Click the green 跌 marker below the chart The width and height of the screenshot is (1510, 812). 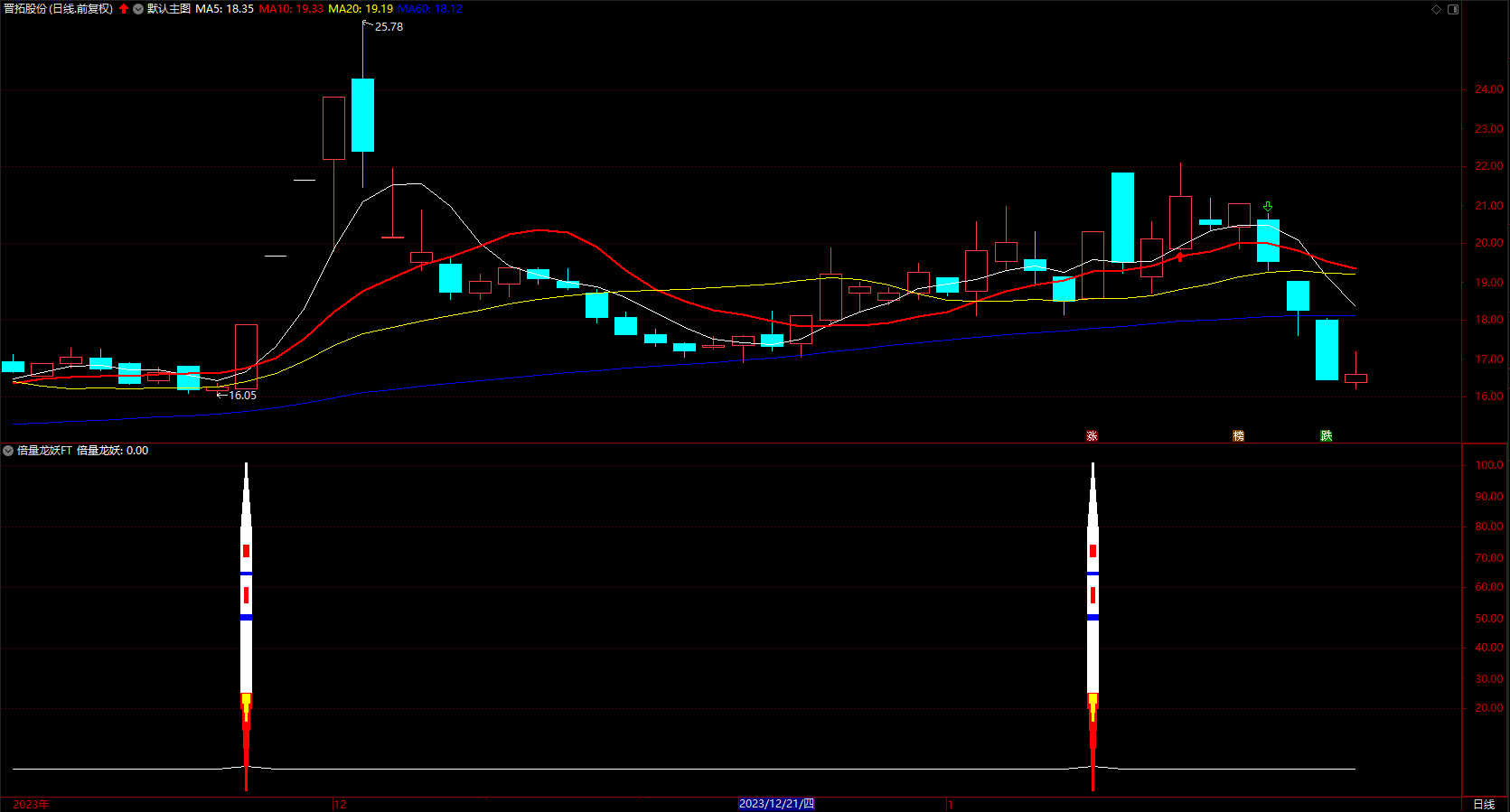(x=1327, y=436)
